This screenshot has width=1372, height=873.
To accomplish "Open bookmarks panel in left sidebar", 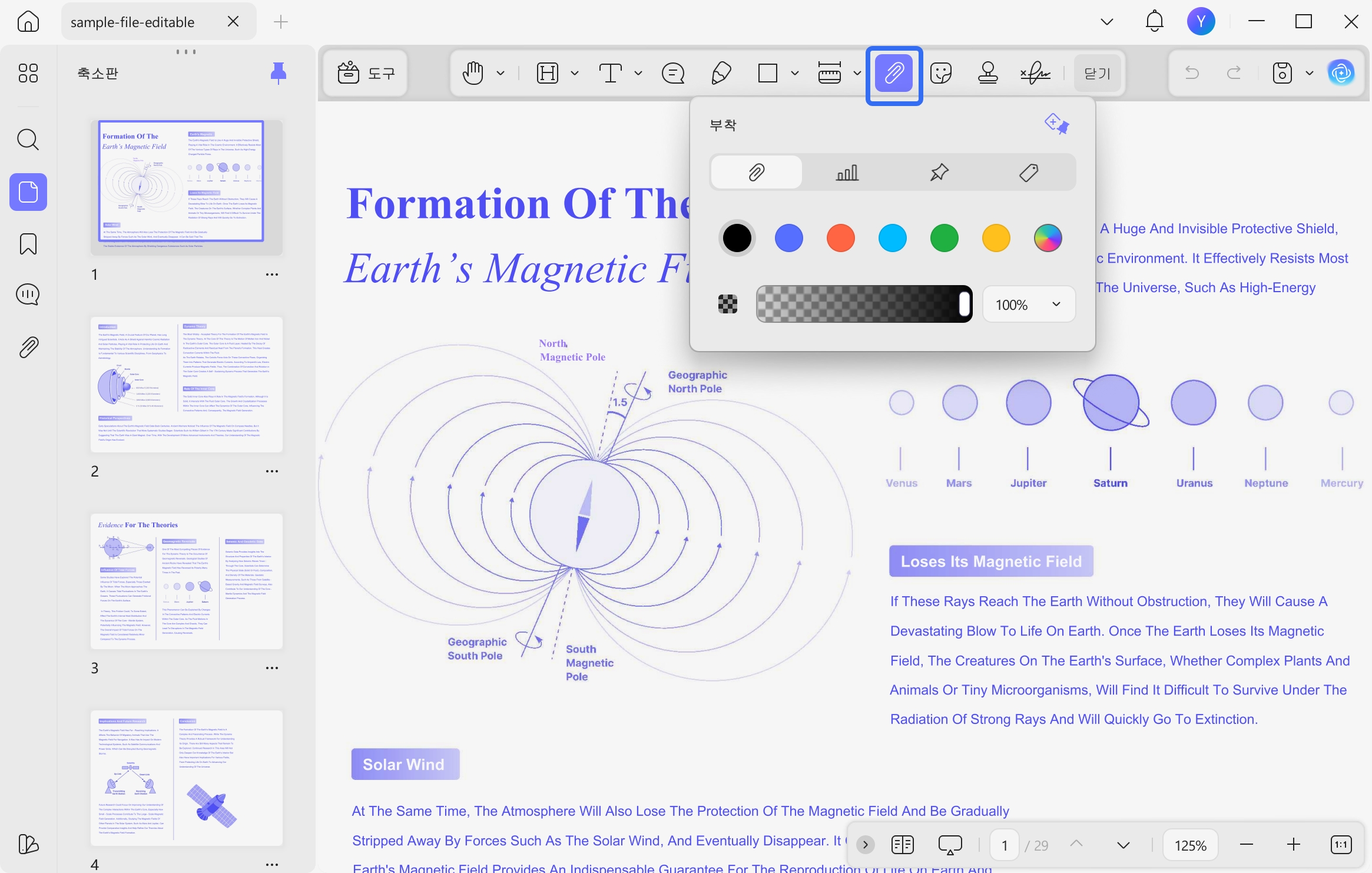I will 28,243.
